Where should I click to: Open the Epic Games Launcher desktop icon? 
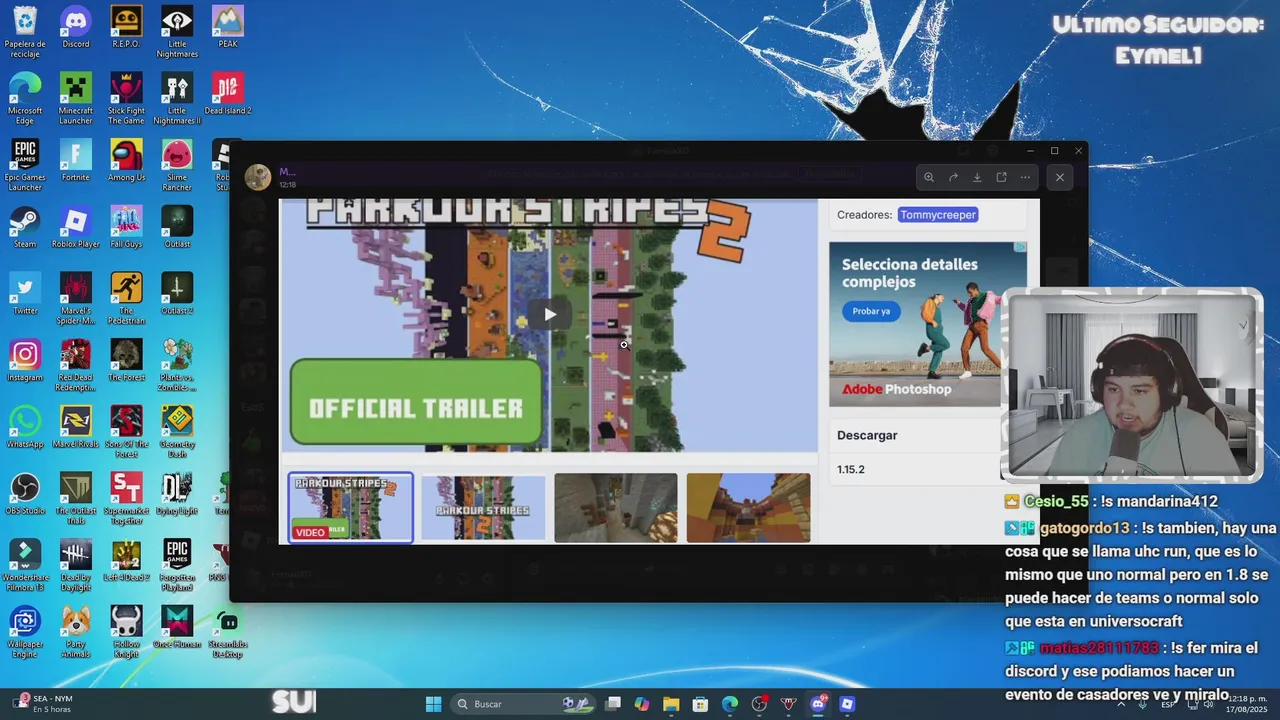25,165
